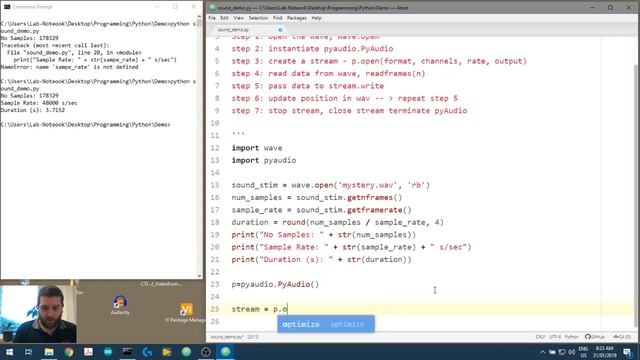Open the Windows Start menu
The width and height of the screenshot is (640, 360).
pos(9,352)
